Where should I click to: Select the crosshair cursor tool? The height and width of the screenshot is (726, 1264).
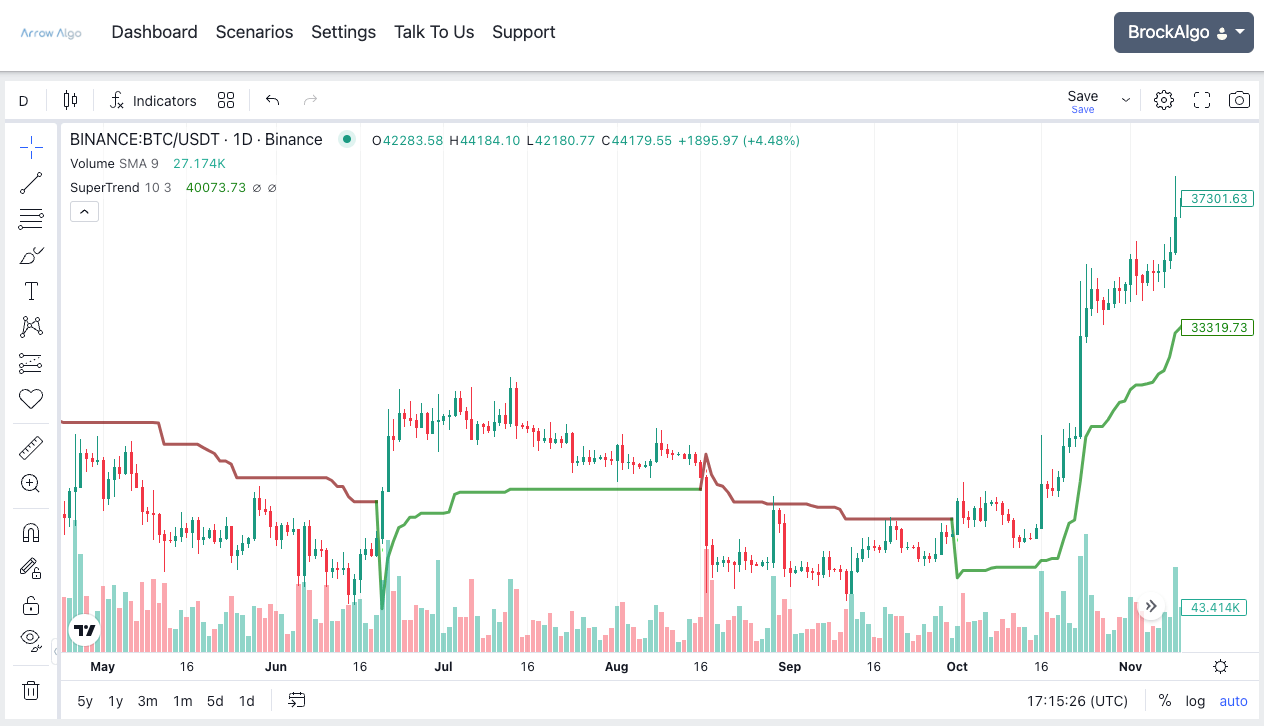(30, 146)
